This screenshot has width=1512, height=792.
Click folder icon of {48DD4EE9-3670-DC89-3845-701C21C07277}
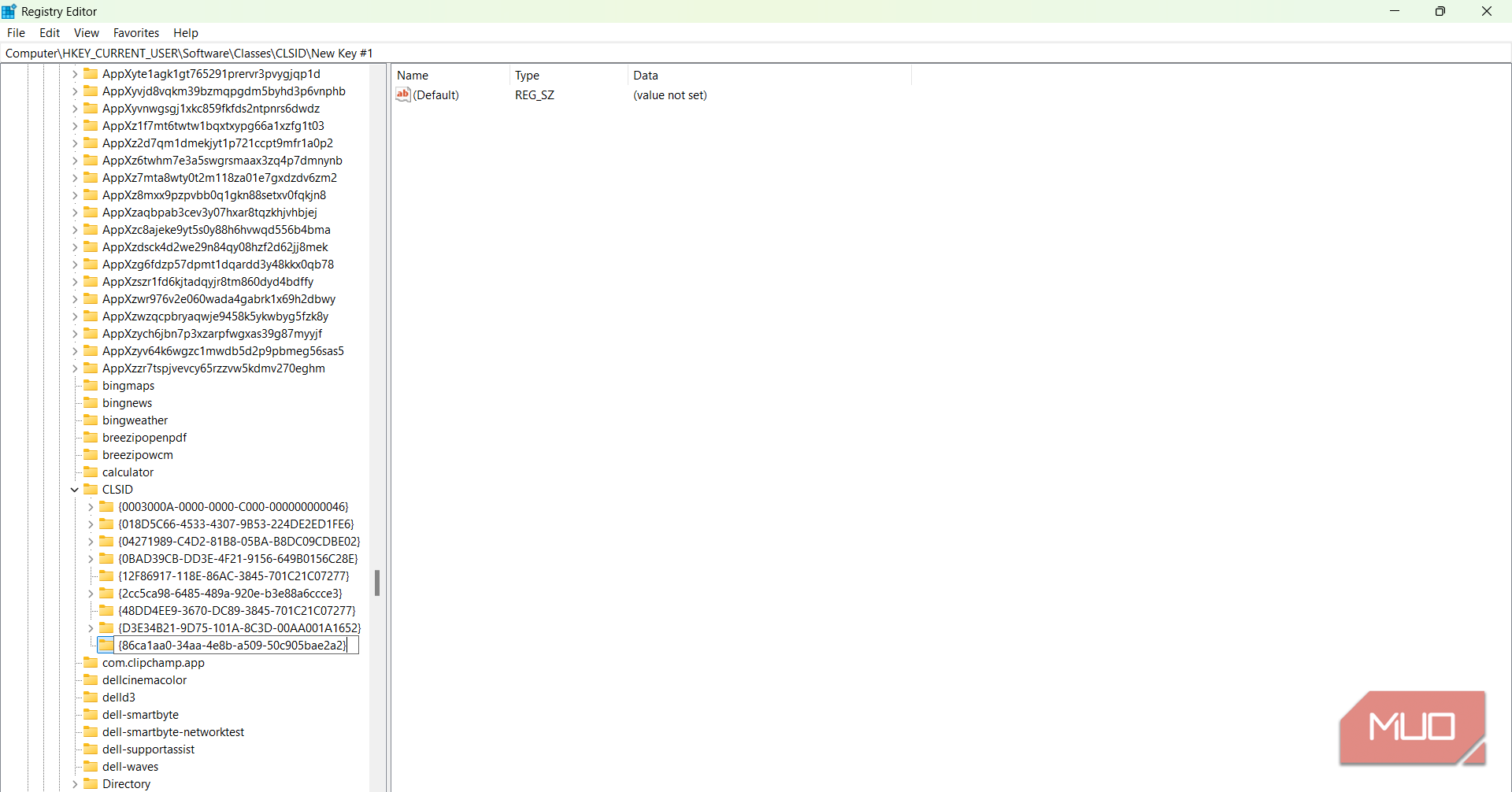[106, 610]
